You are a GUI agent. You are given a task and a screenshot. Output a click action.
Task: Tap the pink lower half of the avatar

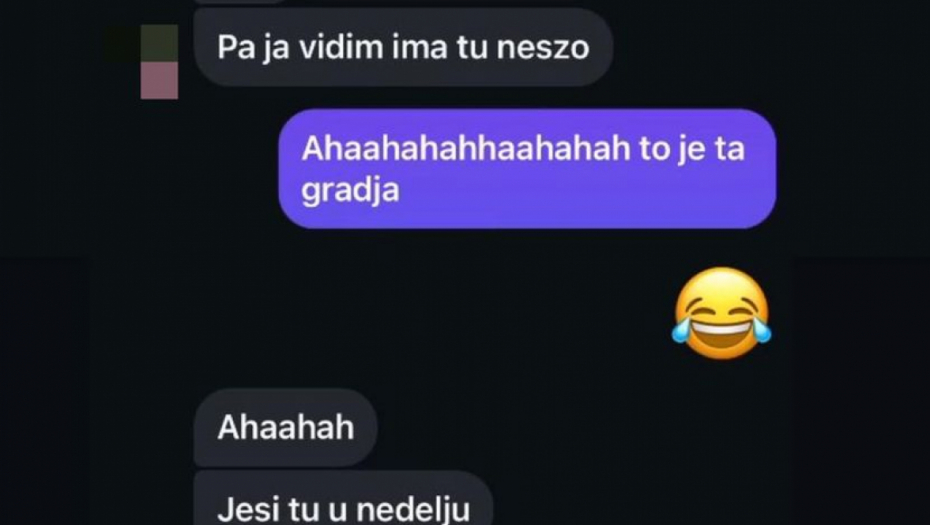coord(159,80)
